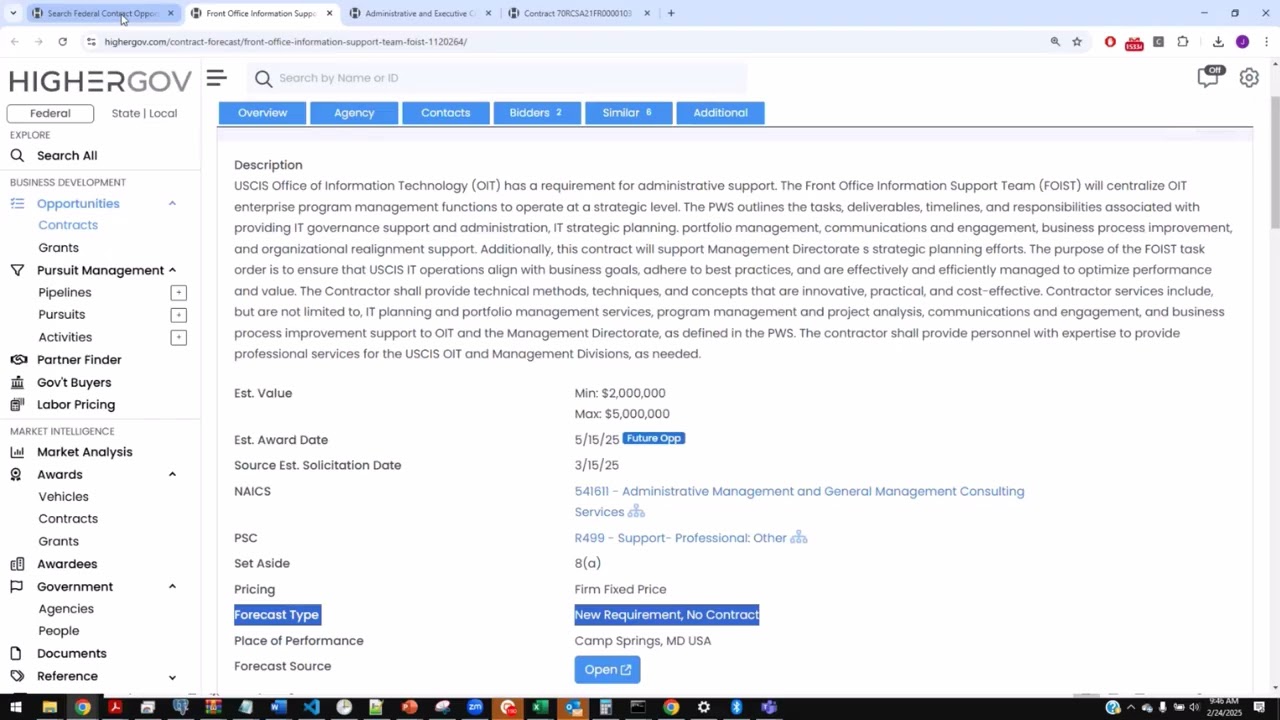Viewport: 1280px width, 720px height.
Task: Click the search magnifier icon in the search bar
Action: coord(263,78)
